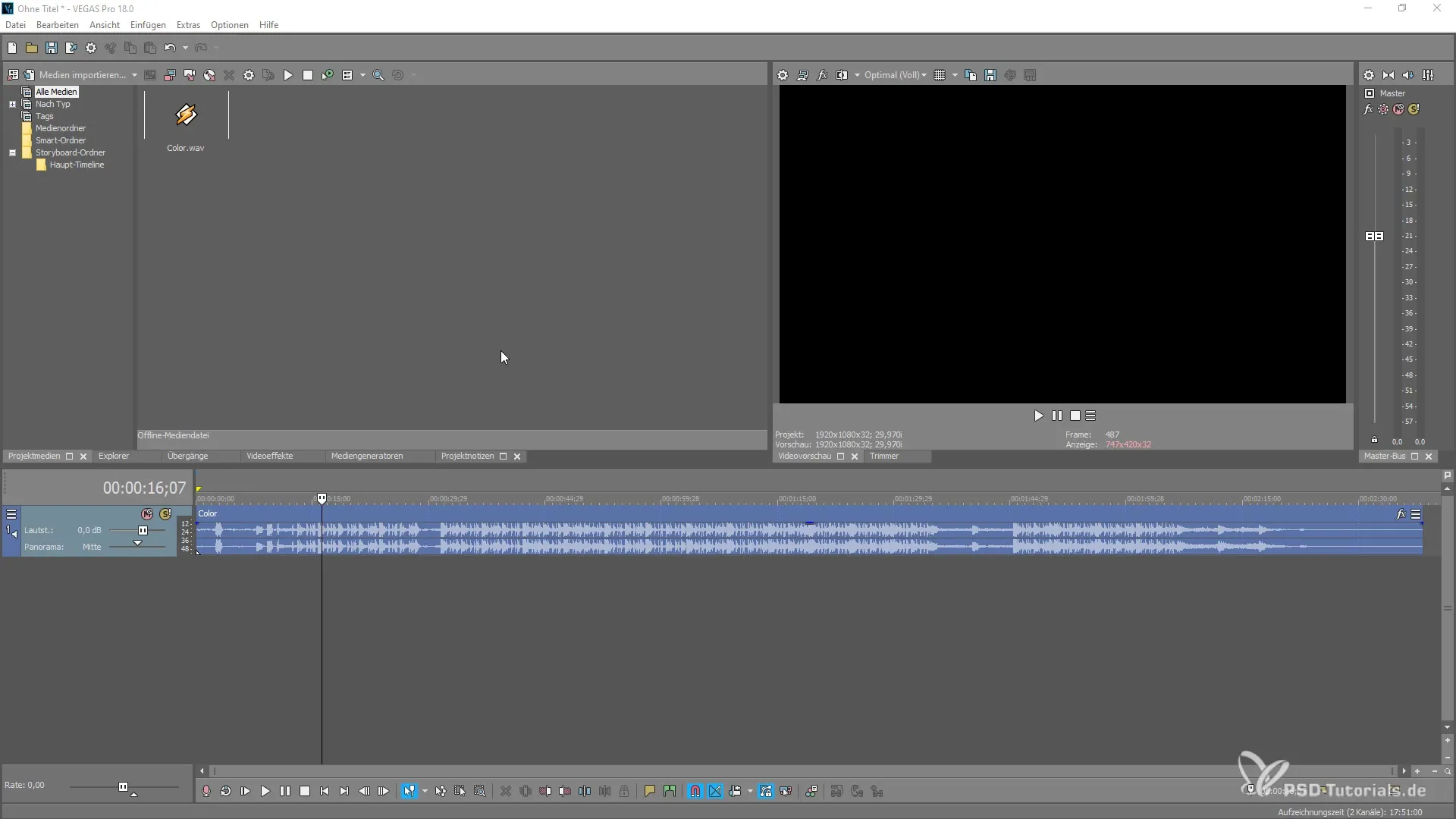Switch to the Videoeffekte tab
The height and width of the screenshot is (819, 1456).
269,456
